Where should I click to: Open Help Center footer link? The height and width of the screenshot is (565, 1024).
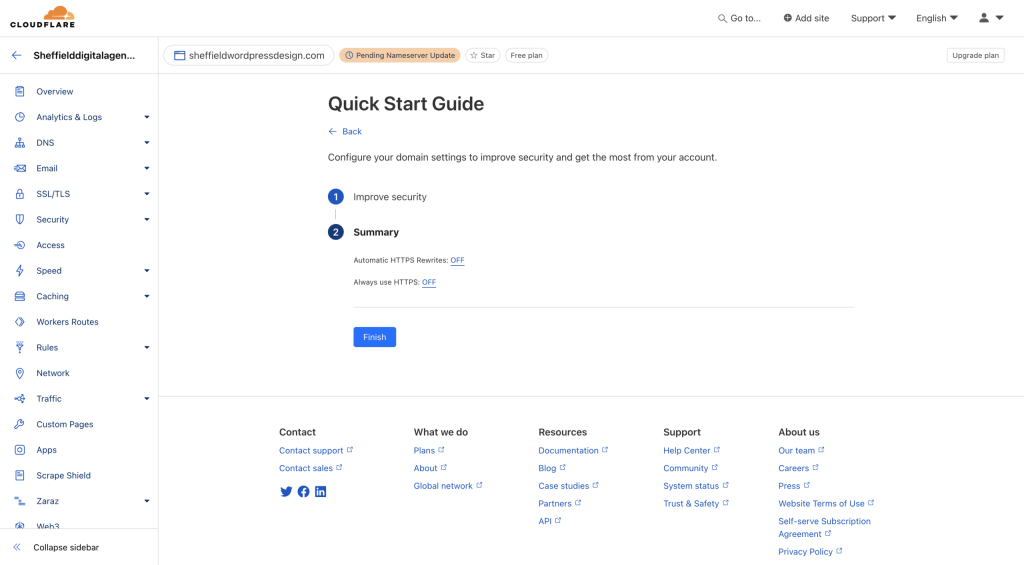(x=691, y=451)
